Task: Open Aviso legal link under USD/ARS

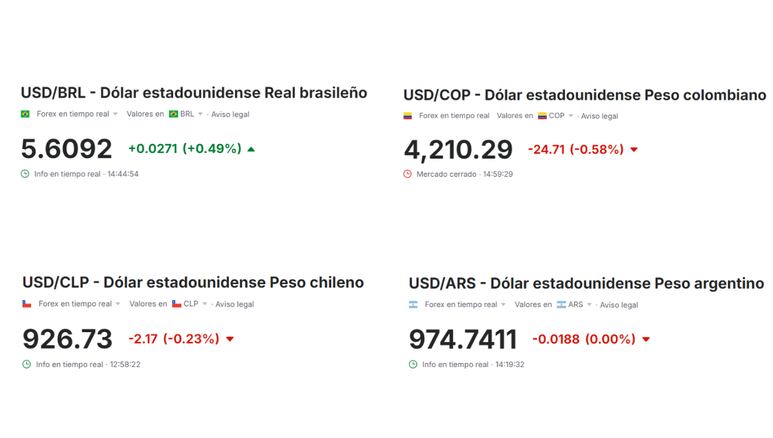Action: tap(619, 305)
